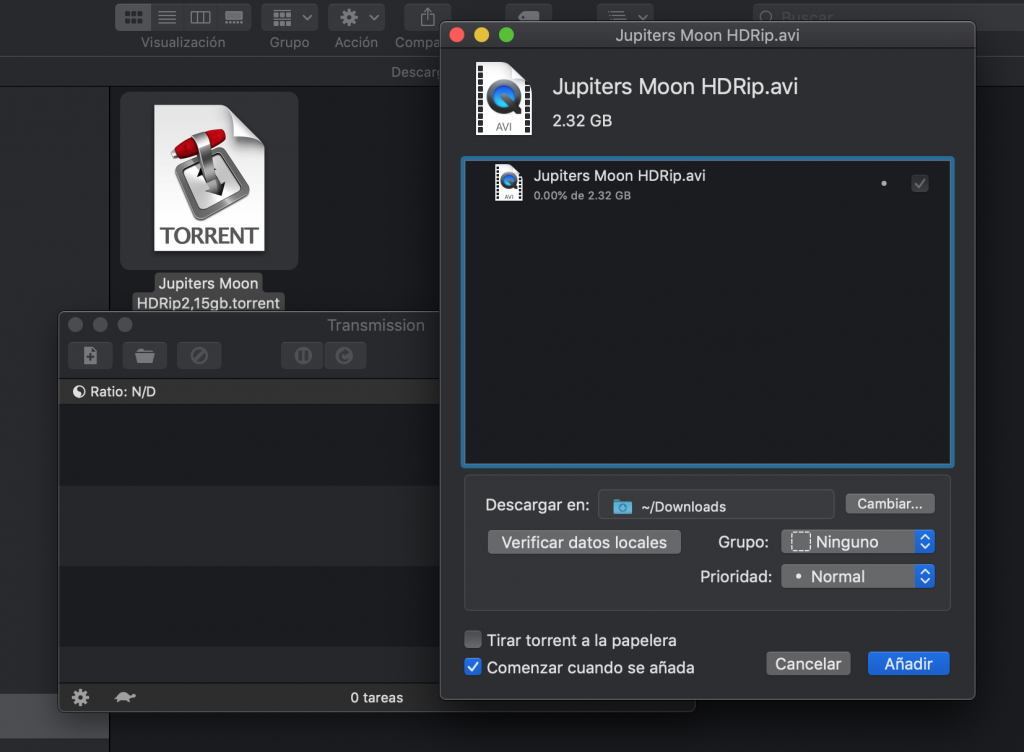Open the Finder Acción gear menu
The image size is (1024, 752).
(x=357, y=17)
